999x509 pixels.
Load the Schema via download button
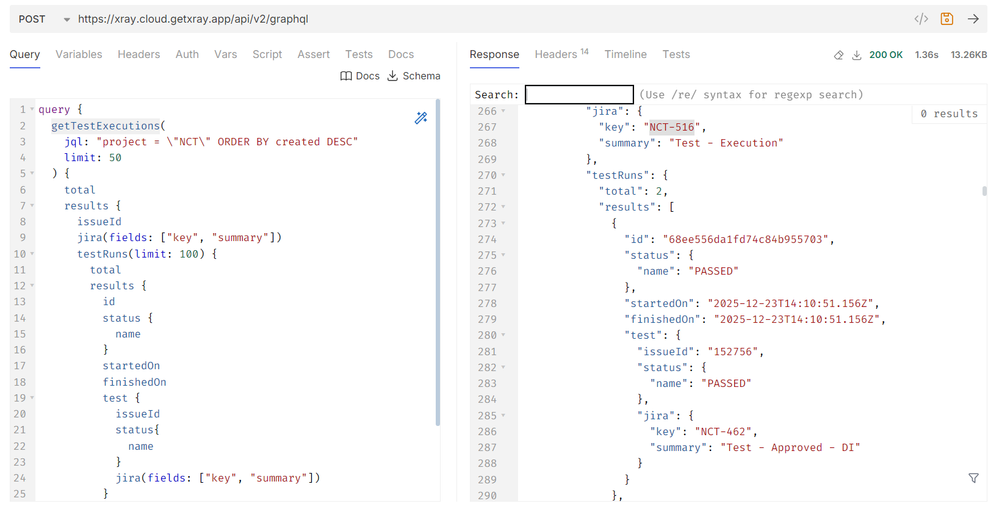tap(413, 76)
